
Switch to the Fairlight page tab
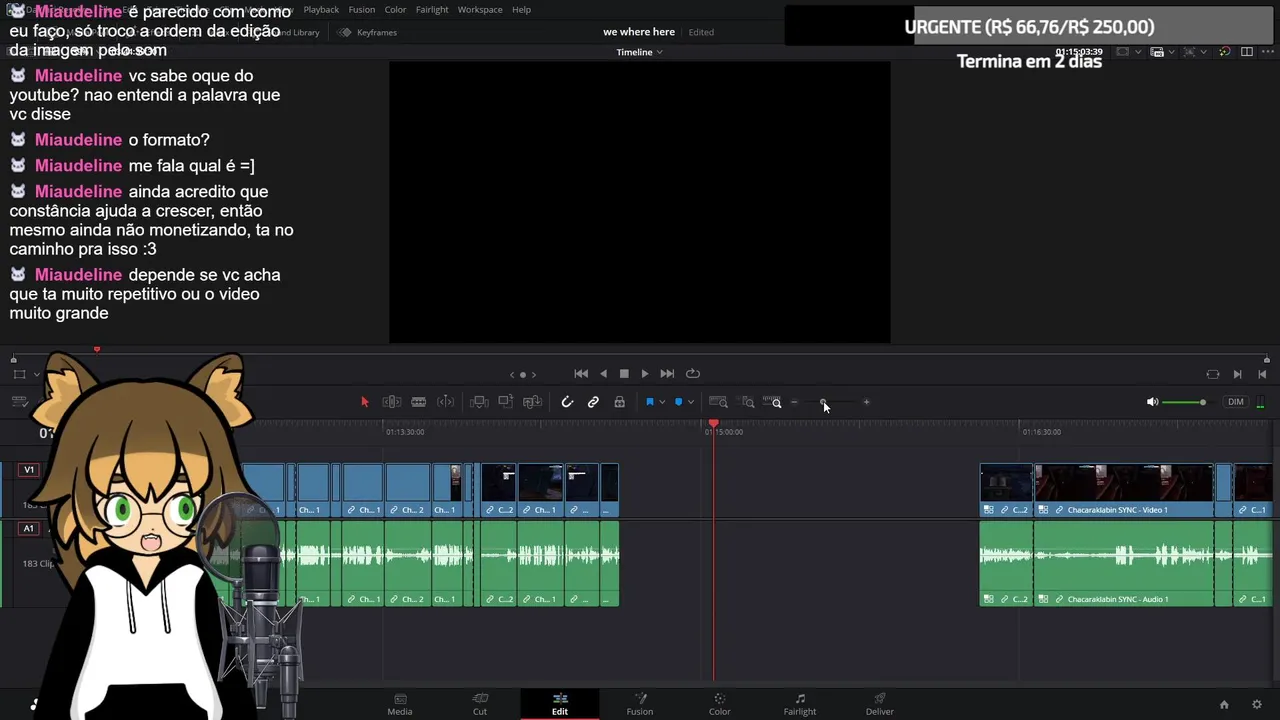click(x=800, y=704)
